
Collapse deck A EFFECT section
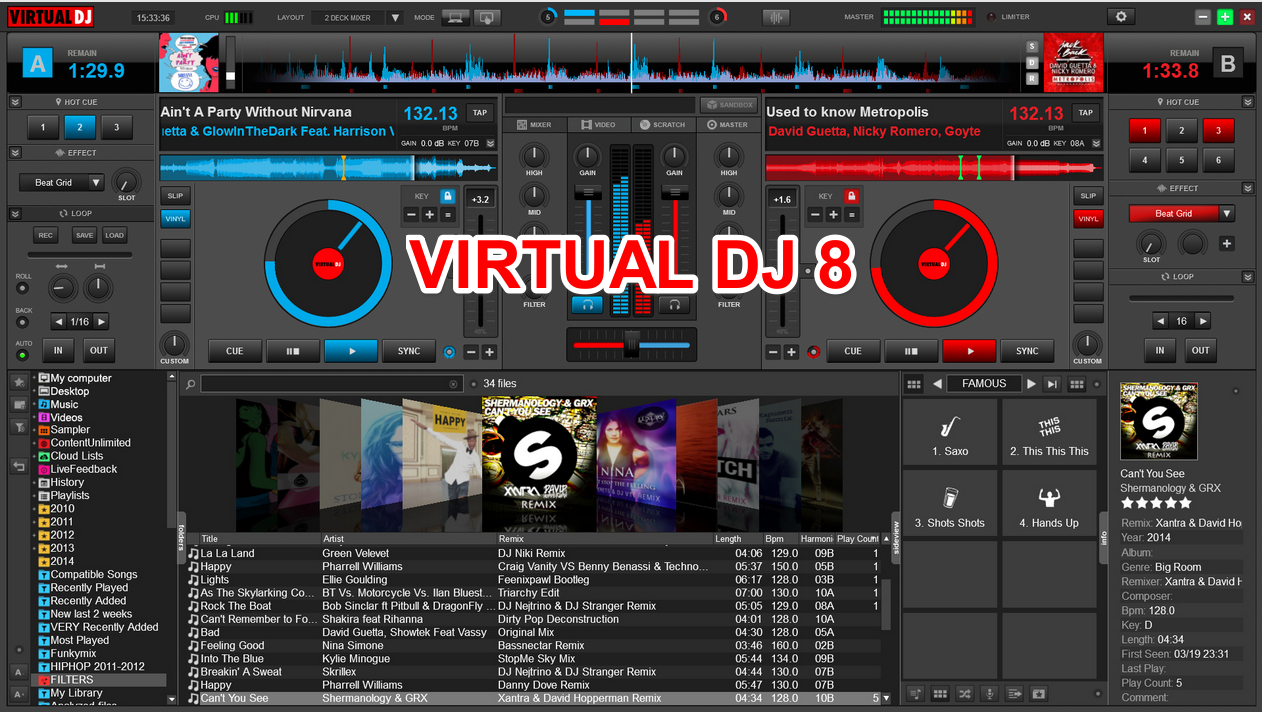pyautogui.click(x=15, y=153)
